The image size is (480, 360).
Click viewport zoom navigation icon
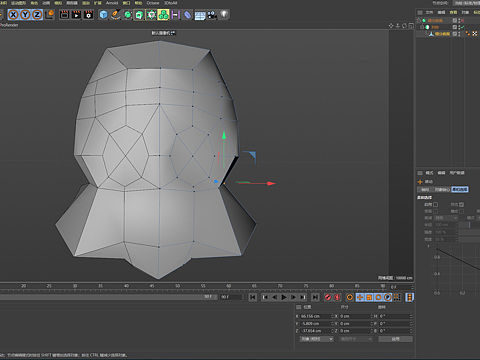point(398,26)
